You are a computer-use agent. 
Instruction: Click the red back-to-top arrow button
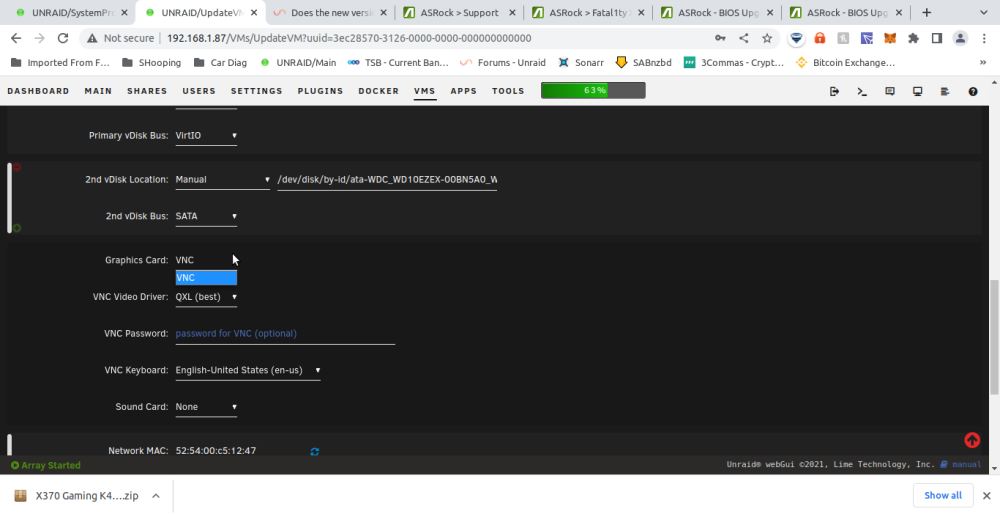click(972, 440)
